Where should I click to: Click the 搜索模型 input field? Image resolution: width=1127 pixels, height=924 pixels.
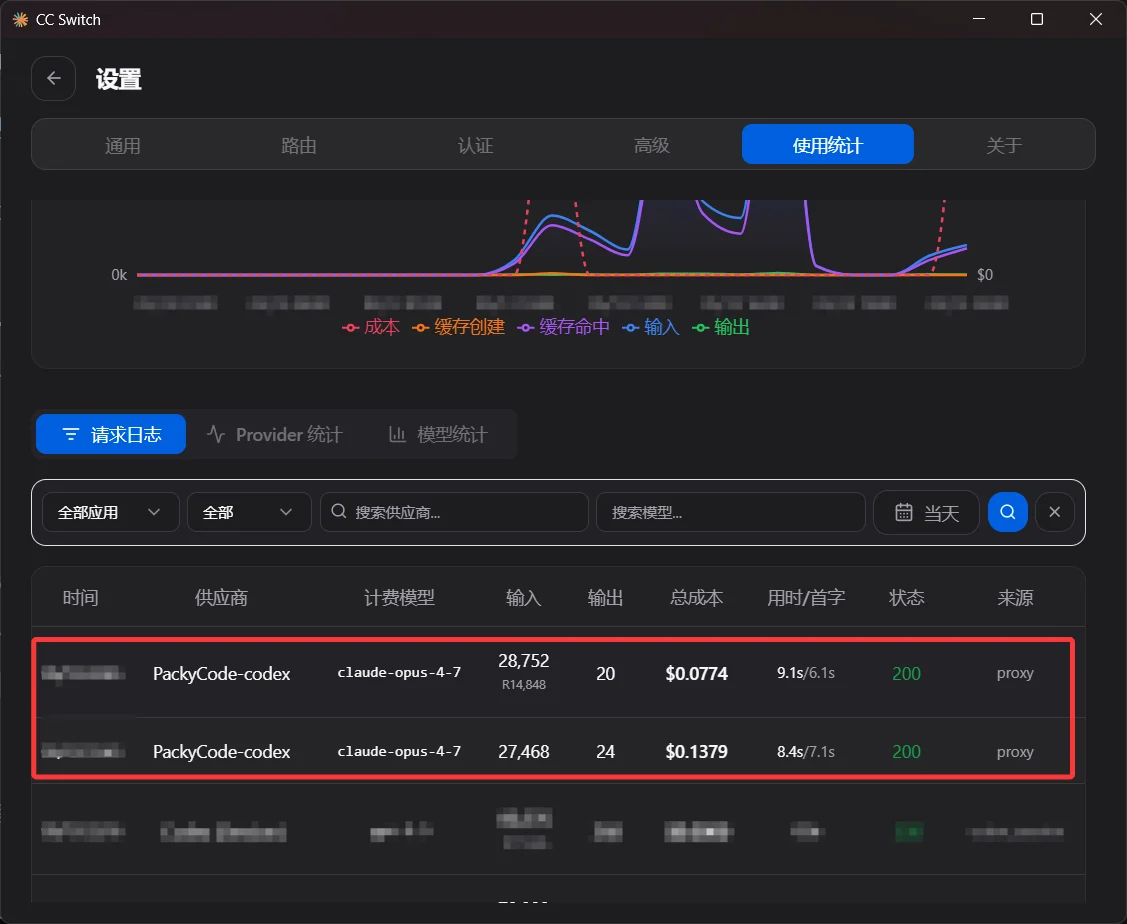[x=730, y=512]
